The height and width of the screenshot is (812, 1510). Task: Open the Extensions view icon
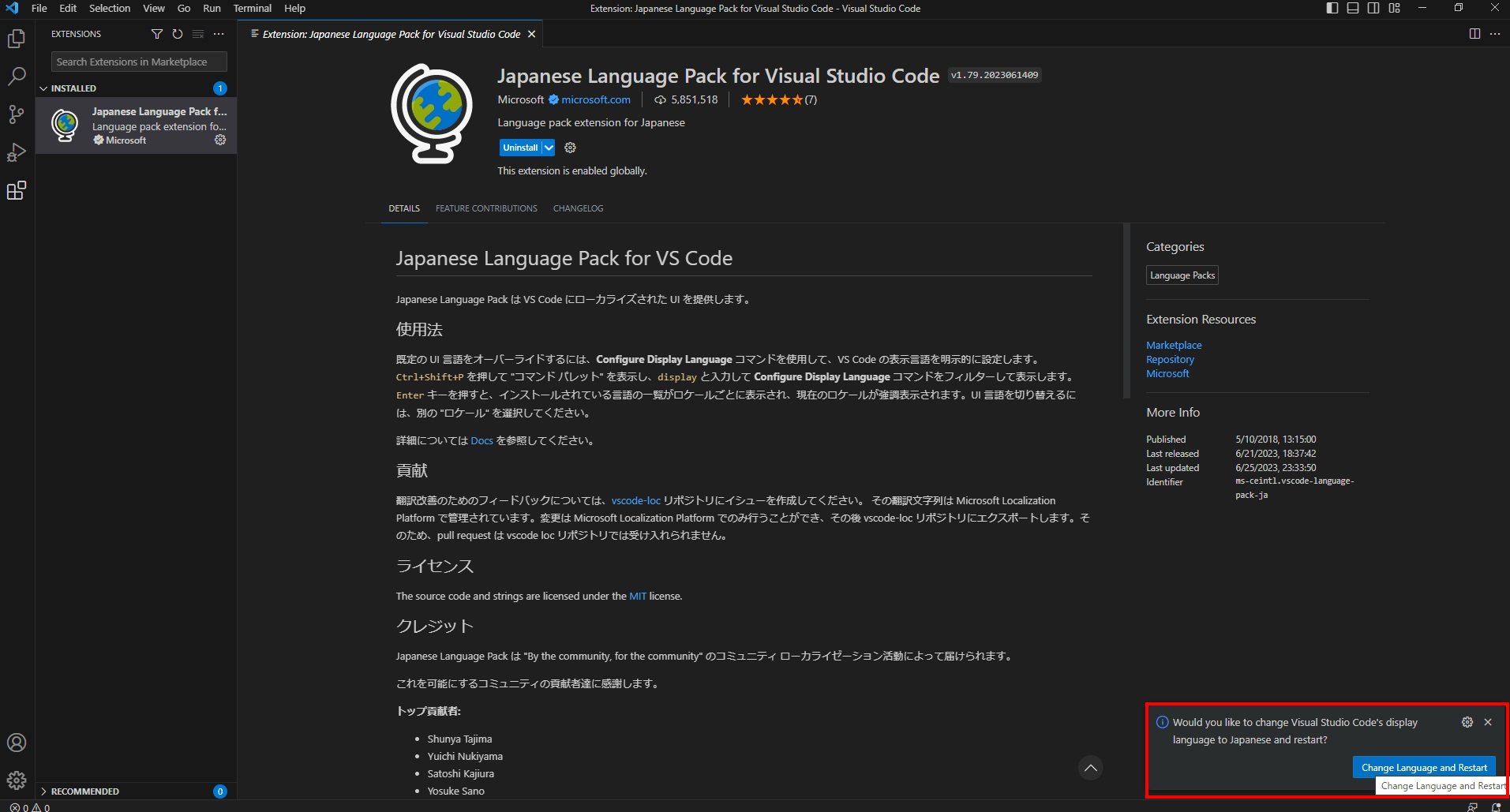[17, 190]
